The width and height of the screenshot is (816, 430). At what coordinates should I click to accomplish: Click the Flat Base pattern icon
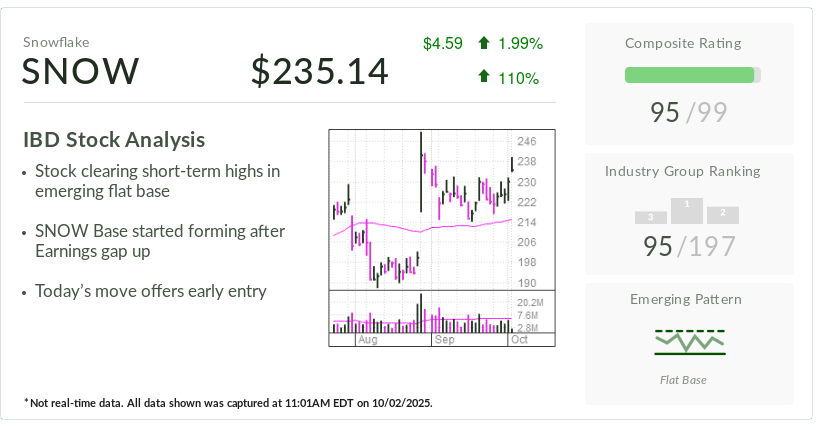[689, 342]
